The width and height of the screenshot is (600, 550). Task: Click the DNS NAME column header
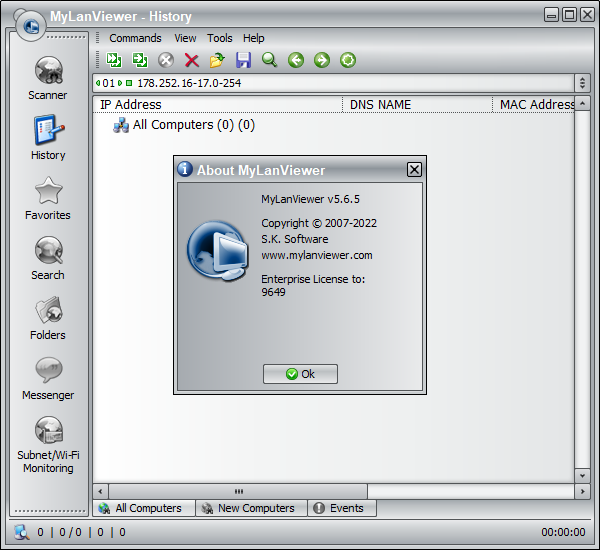pos(417,104)
